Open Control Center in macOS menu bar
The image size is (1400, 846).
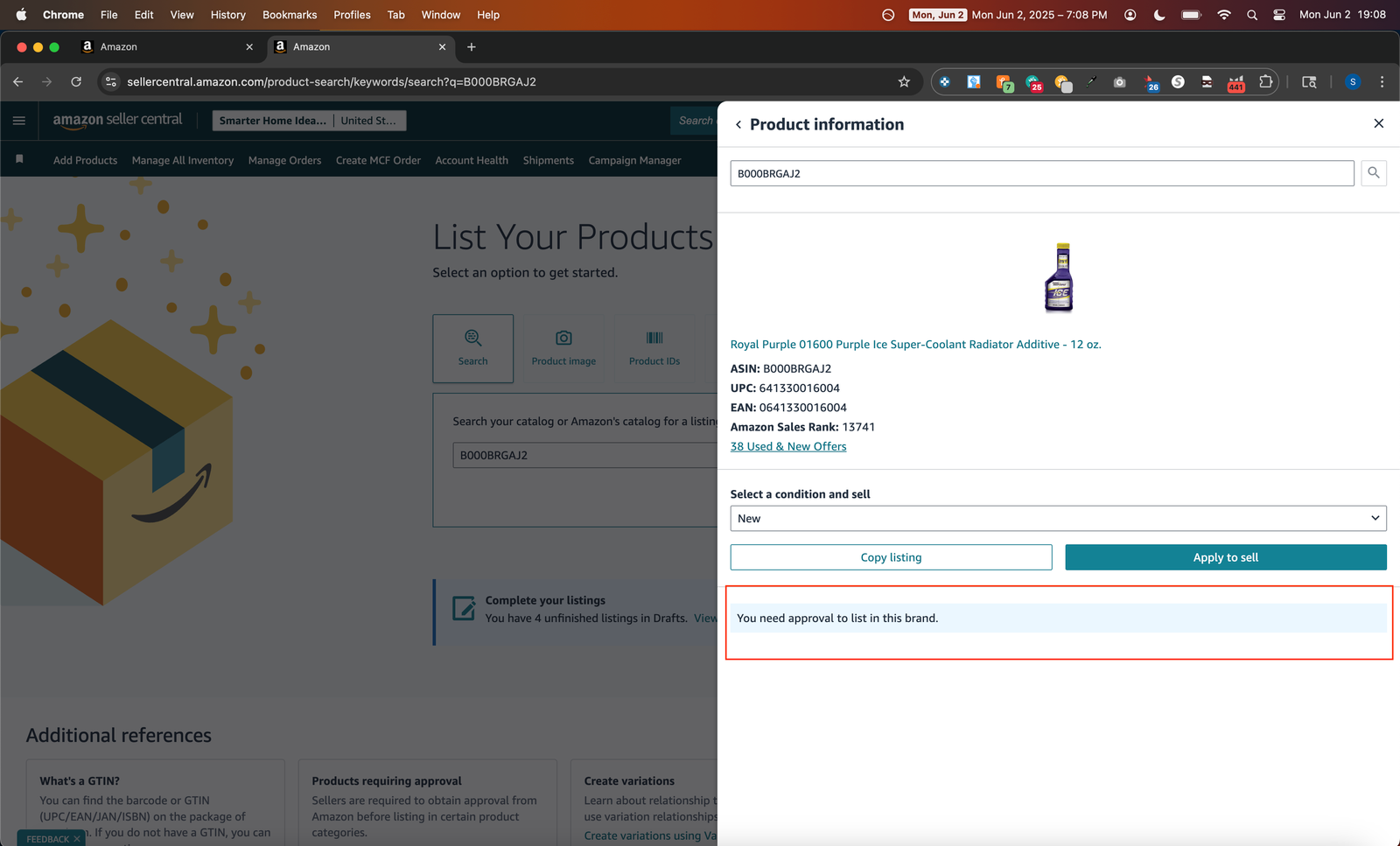(1279, 15)
